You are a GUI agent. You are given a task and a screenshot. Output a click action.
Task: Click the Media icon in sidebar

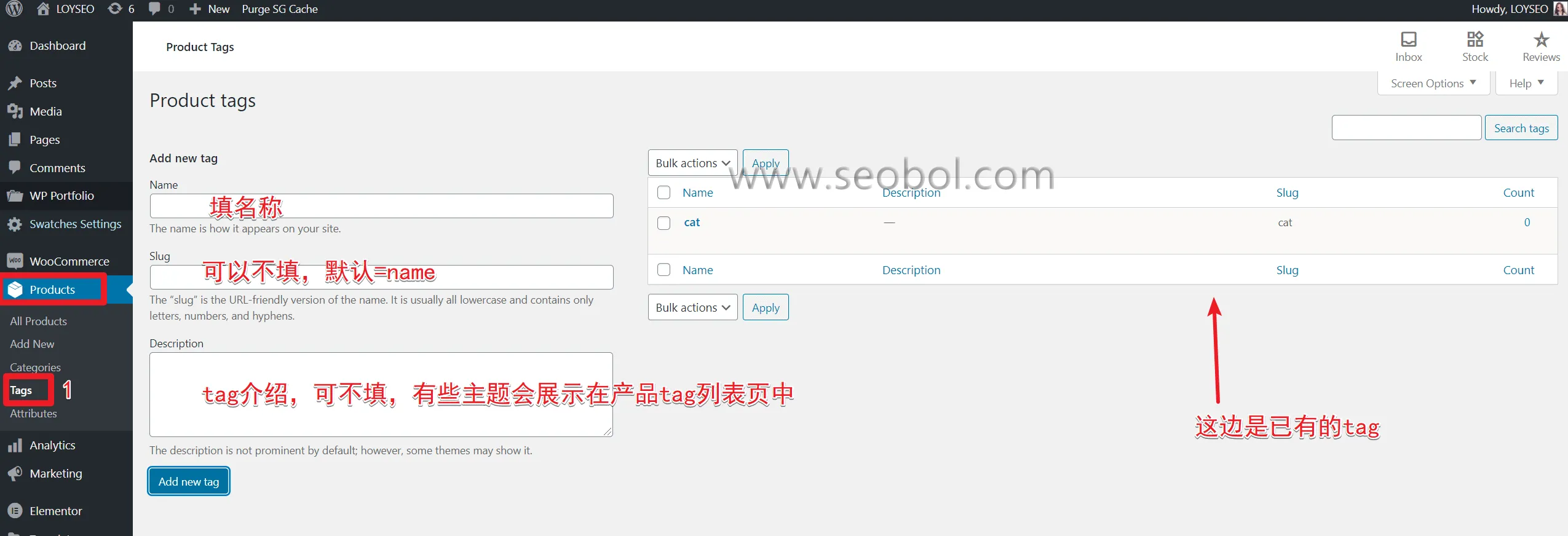pos(15,111)
